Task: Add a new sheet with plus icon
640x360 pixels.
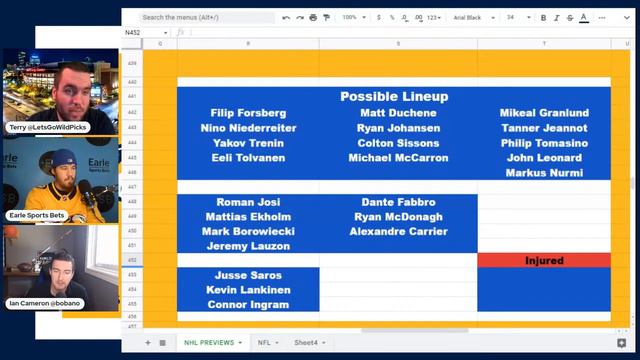Action: [148, 342]
